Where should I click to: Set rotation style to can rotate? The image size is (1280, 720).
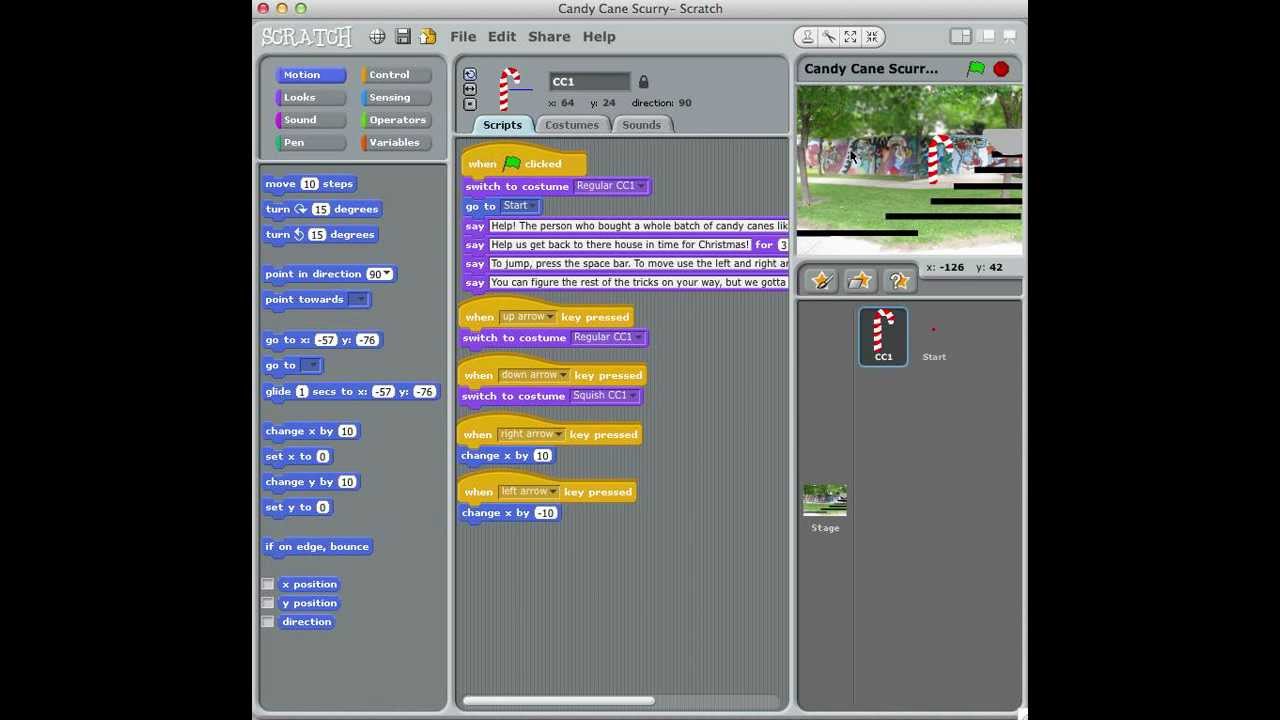point(470,75)
